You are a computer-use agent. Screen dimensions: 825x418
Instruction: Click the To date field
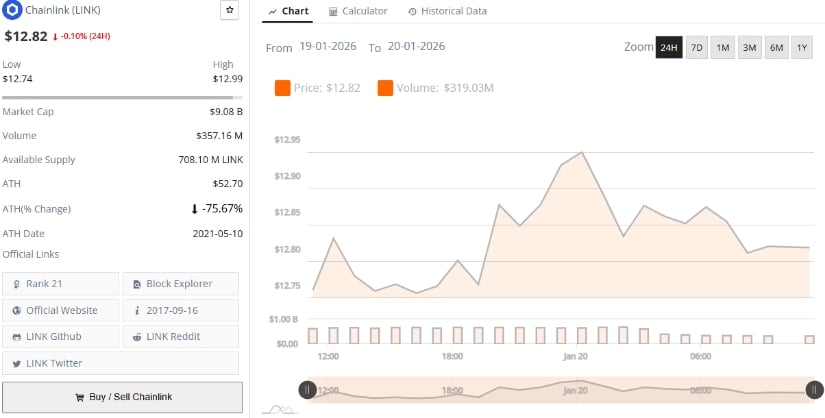415,47
